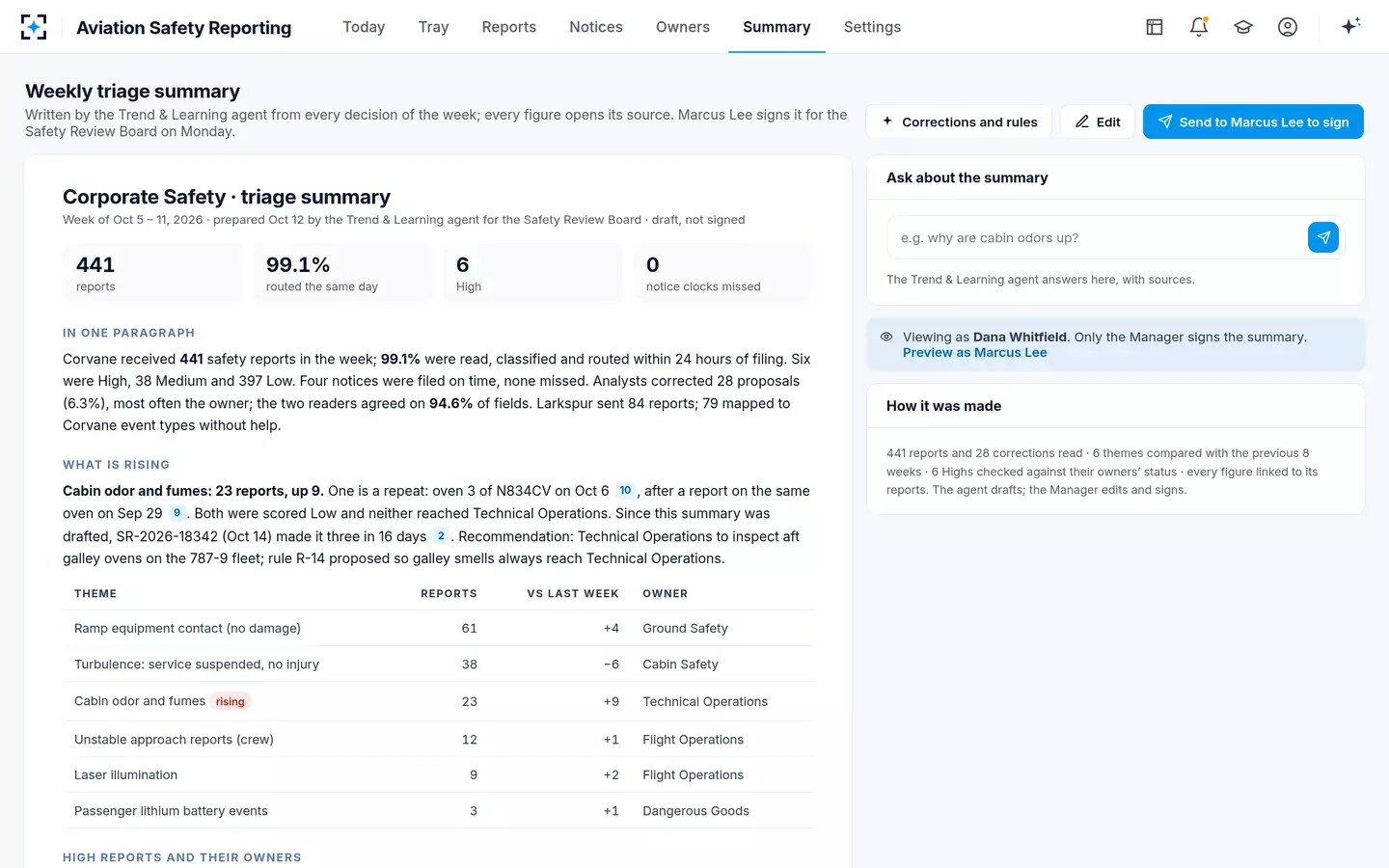Click the Laser illumination theme row
Viewport: 1389px width, 868px height.
439,775
